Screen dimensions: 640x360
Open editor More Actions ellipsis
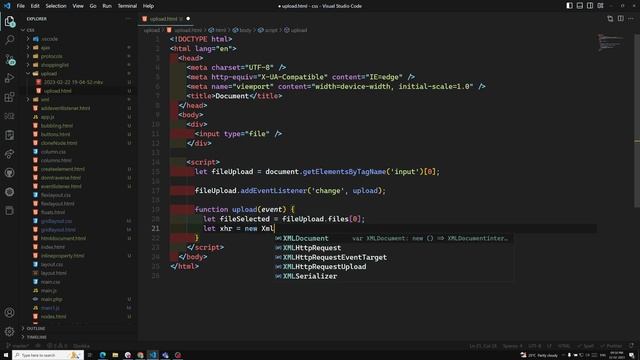coord(631,19)
